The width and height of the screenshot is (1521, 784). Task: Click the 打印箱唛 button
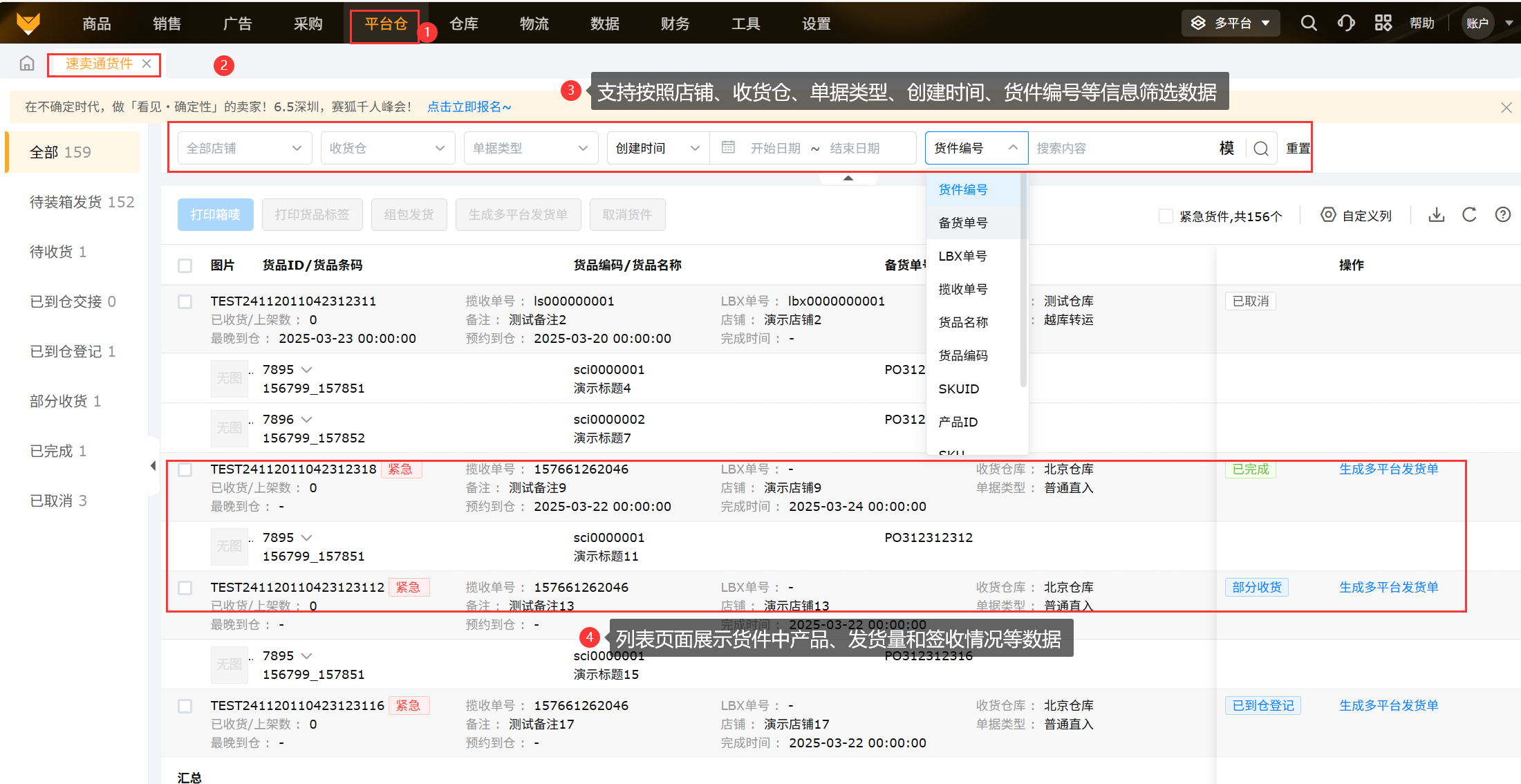[x=215, y=215]
